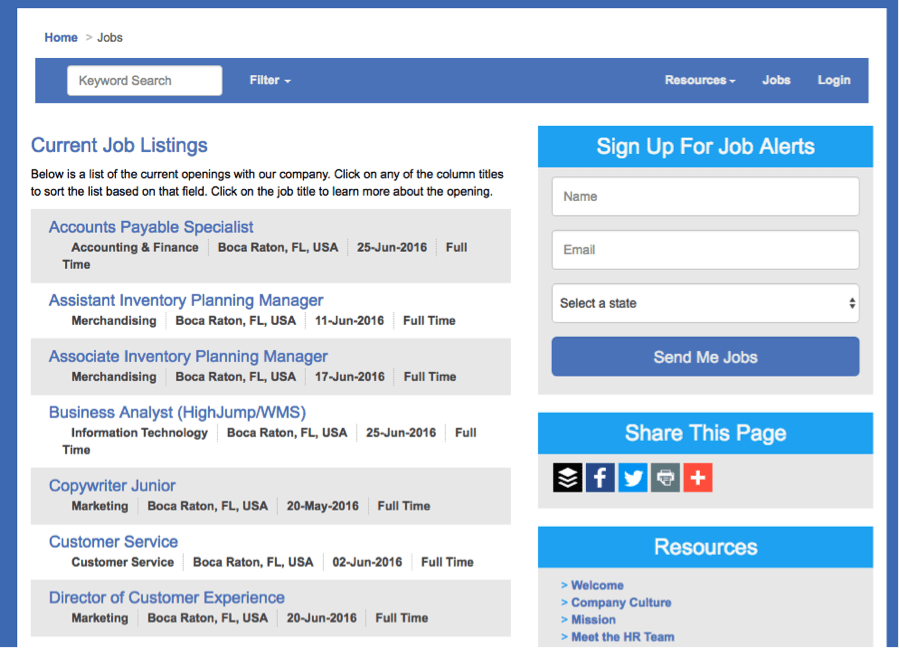
Task: Open the Filter dropdown
Action: (270, 80)
